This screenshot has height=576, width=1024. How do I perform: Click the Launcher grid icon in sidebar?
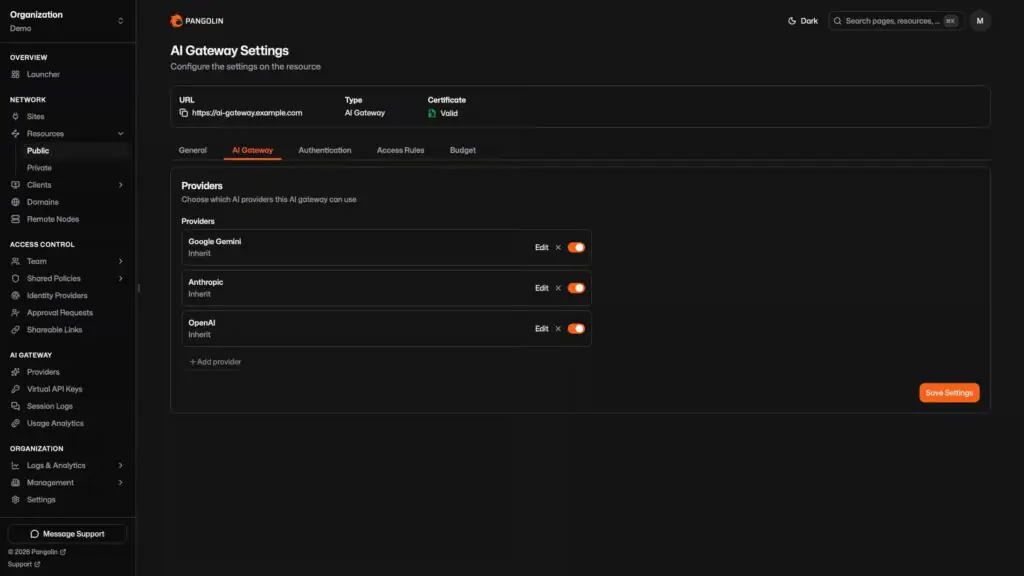click(x=16, y=74)
